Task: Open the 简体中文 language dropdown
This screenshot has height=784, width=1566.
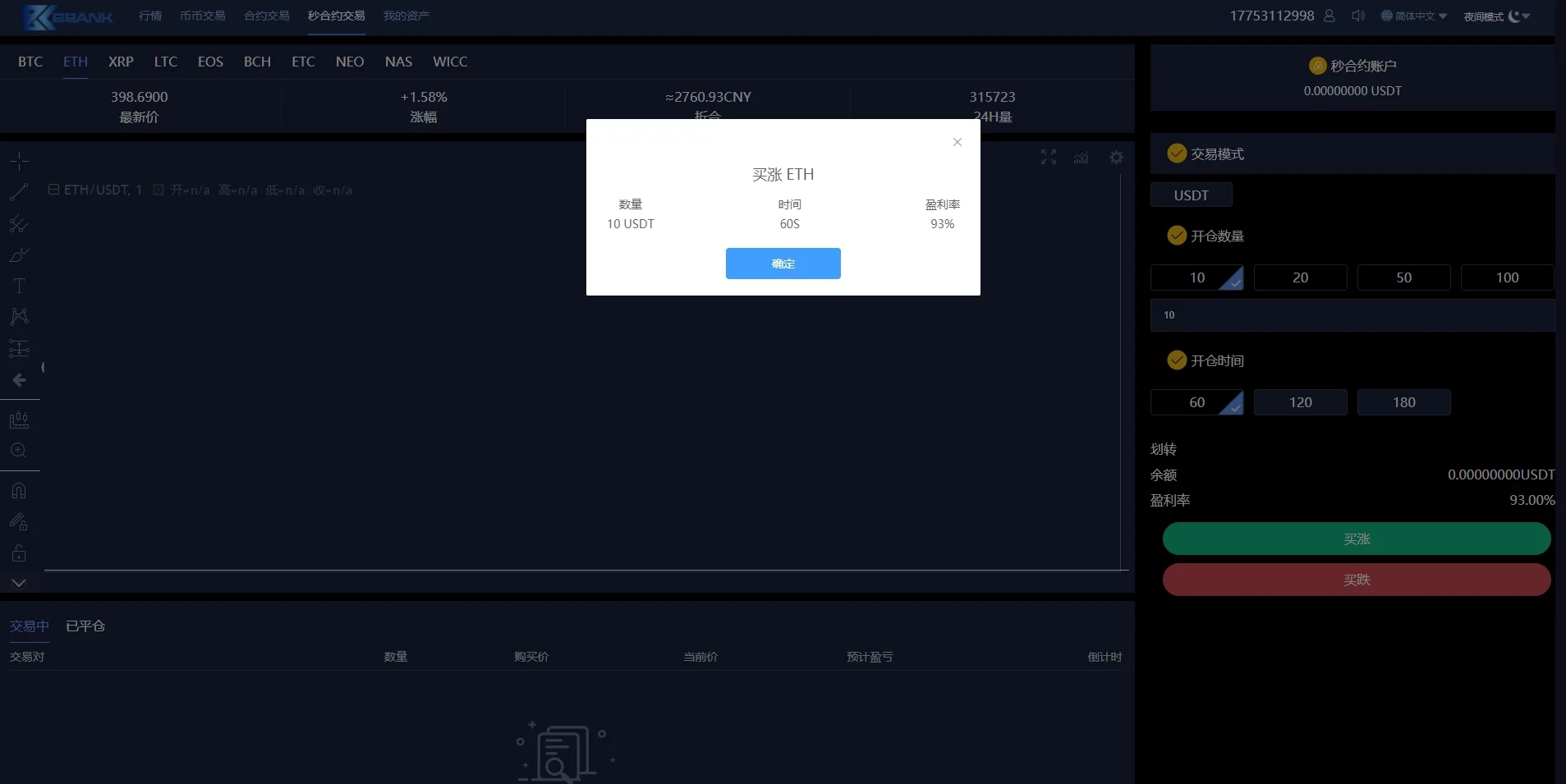Action: (x=1414, y=16)
